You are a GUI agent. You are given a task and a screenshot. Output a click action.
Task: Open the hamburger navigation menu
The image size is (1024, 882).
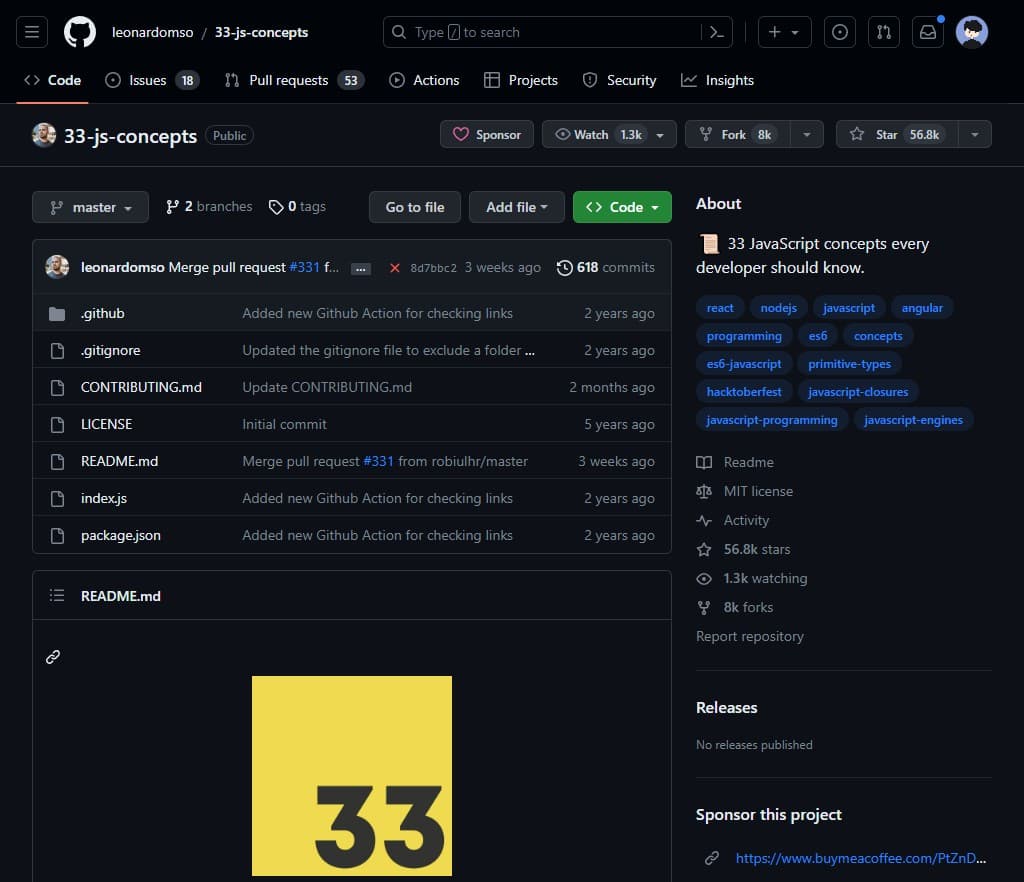(x=32, y=32)
